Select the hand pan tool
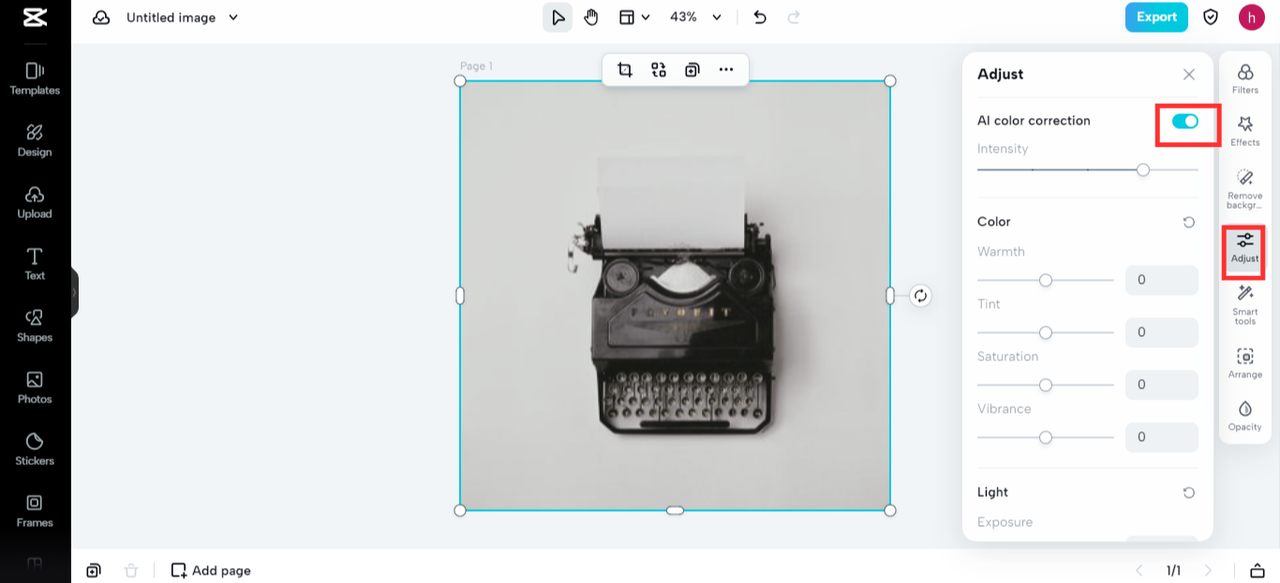The height and width of the screenshot is (583, 1280). pyautogui.click(x=591, y=17)
